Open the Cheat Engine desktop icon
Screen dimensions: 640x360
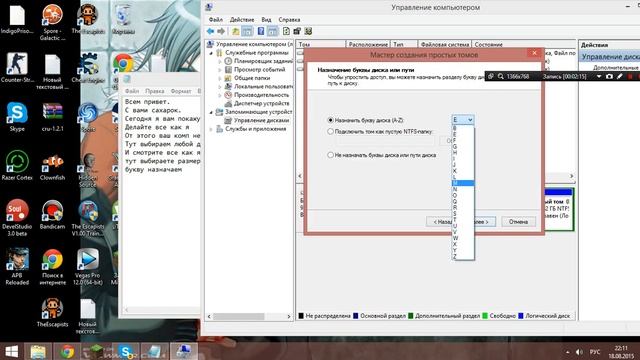(x=89, y=67)
